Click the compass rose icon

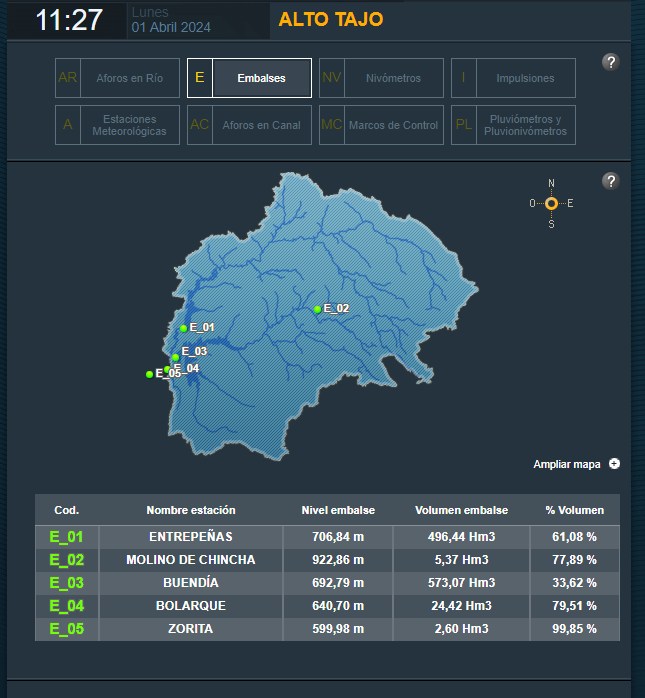[x=551, y=203]
